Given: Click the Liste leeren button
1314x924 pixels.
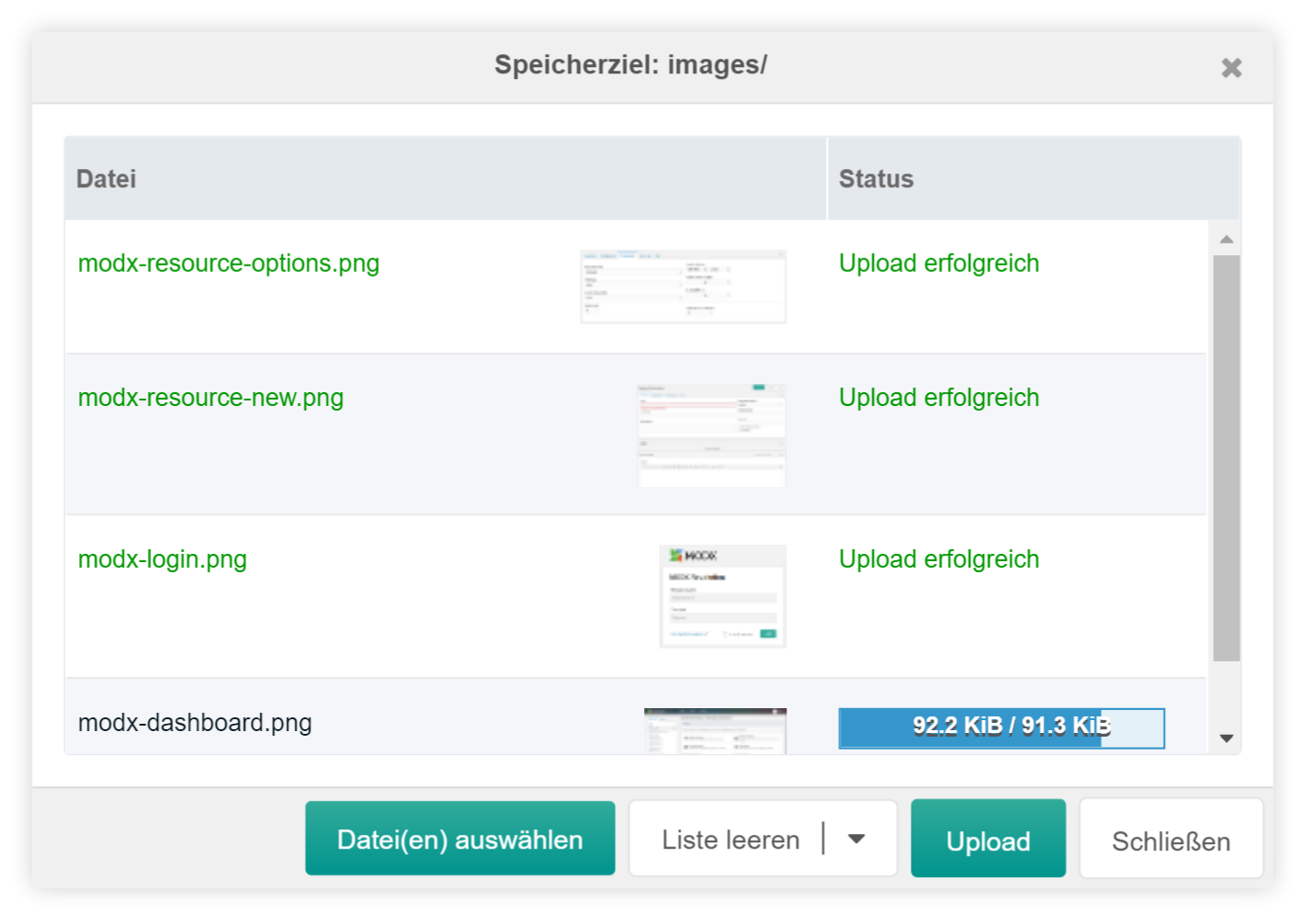Looking at the screenshot, I should tap(729, 838).
